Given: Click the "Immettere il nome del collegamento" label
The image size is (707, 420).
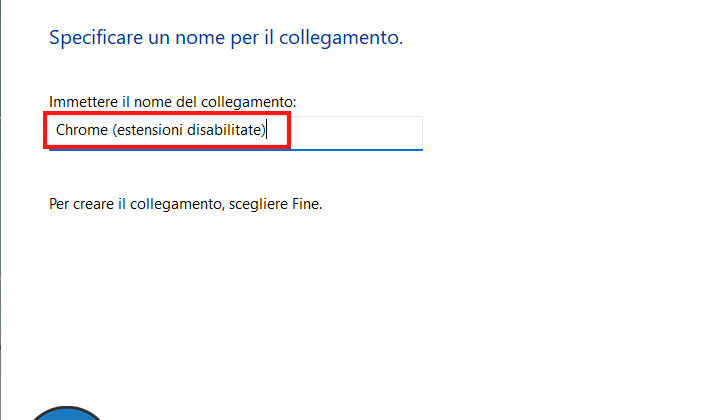Looking at the screenshot, I should [x=172, y=102].
